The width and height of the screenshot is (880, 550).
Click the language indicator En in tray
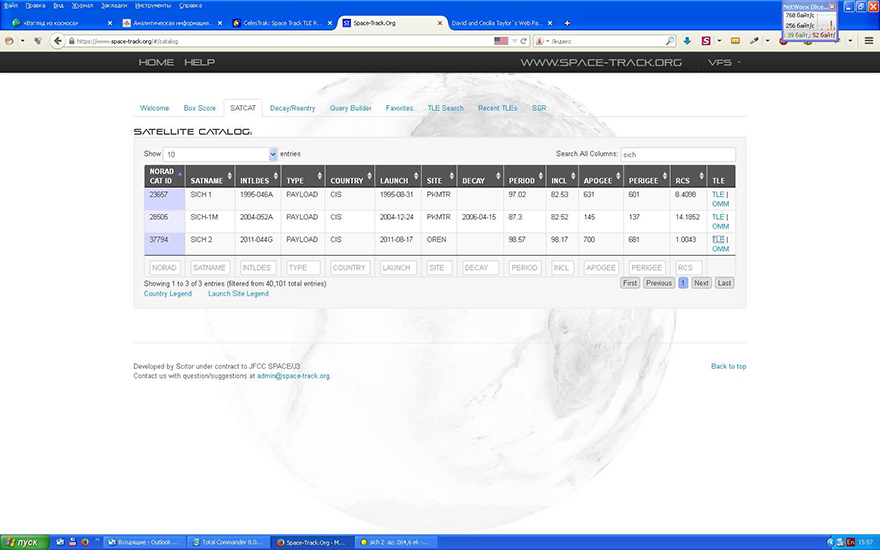click(x=851, y=542)
